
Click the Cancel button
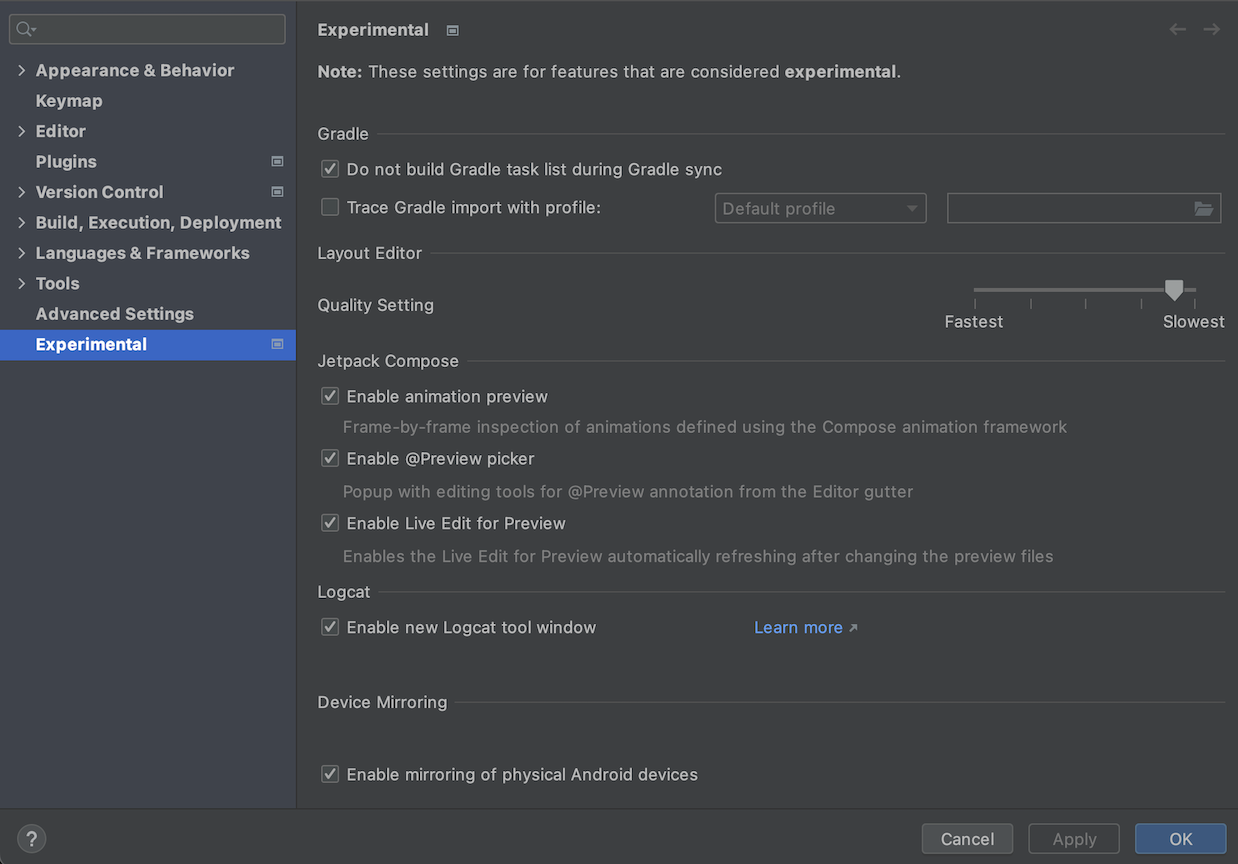(967, 839)
